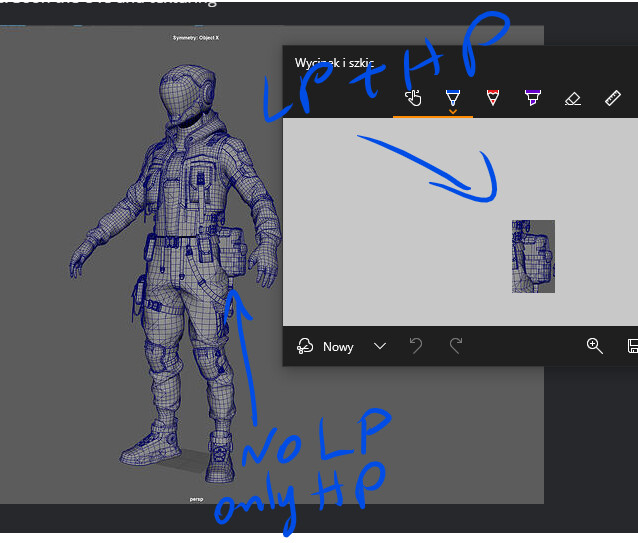Click the Symmetry: Object X label

(x=196, y=37)
